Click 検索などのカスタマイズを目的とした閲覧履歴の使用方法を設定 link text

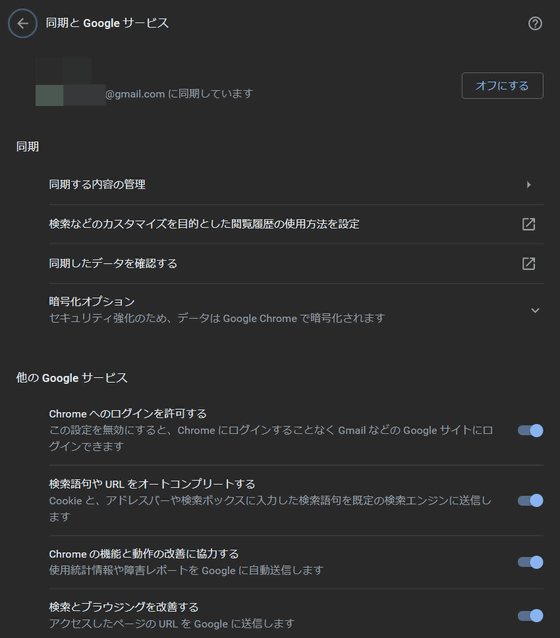coord(204,224)
